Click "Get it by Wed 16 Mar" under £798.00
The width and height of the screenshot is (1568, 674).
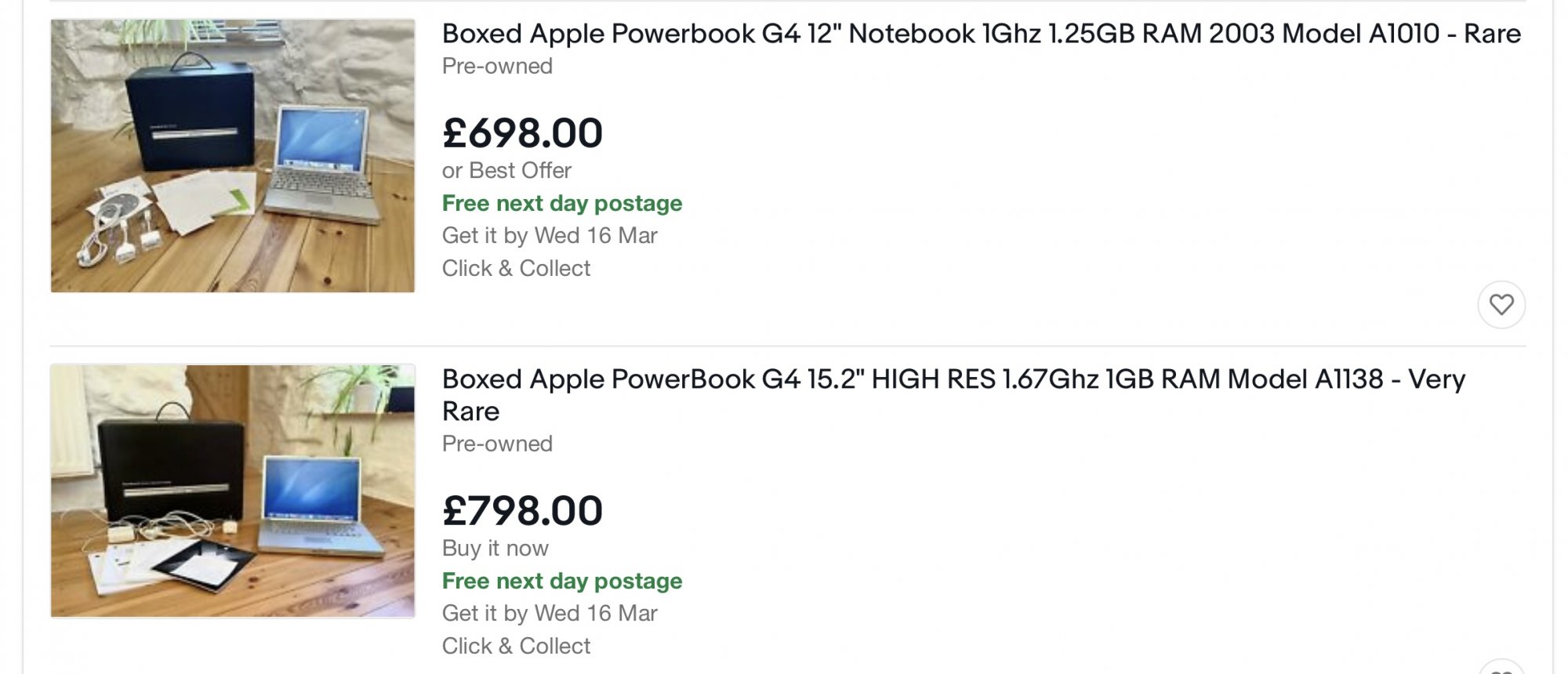[550, 613]
